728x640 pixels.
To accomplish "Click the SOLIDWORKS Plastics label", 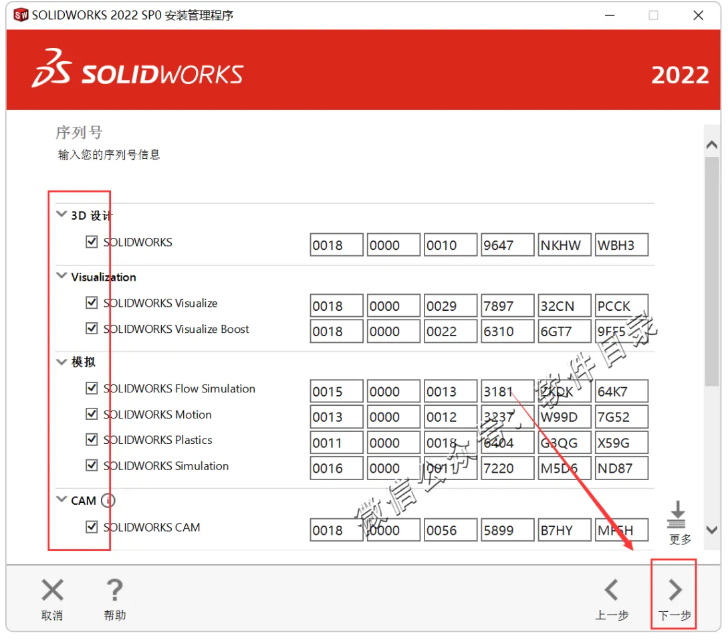I will coord(157,440).
